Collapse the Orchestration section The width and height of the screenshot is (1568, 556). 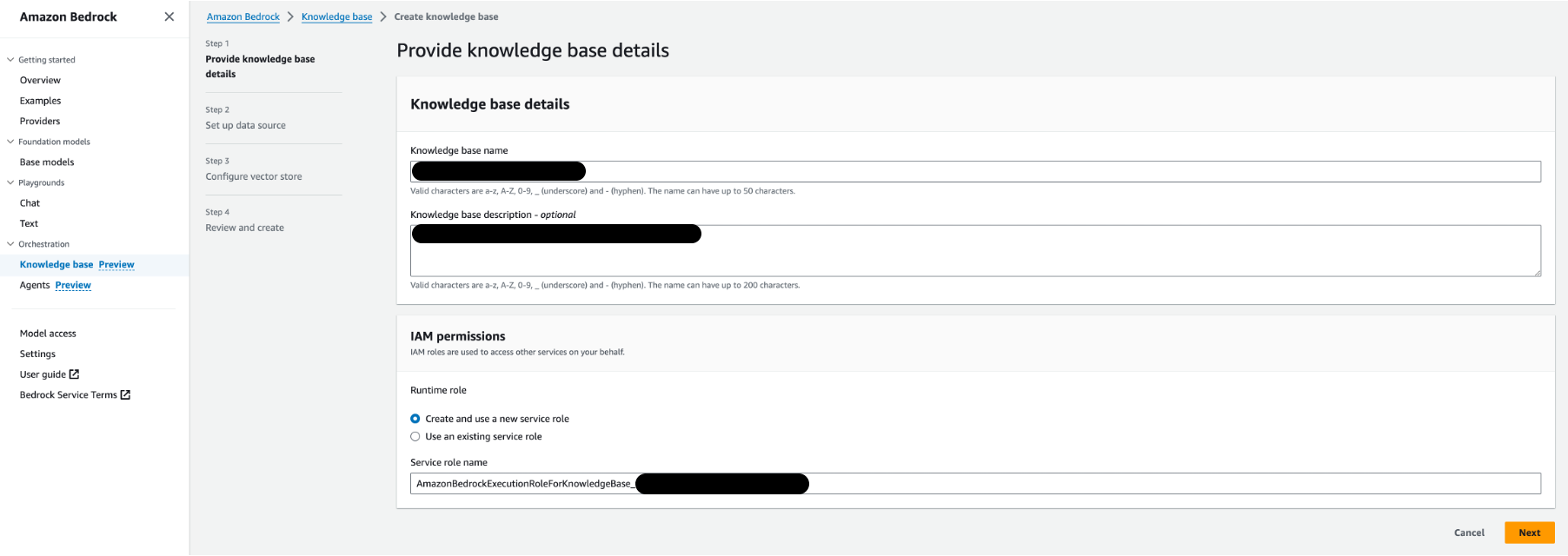click(x=10, y=244)
